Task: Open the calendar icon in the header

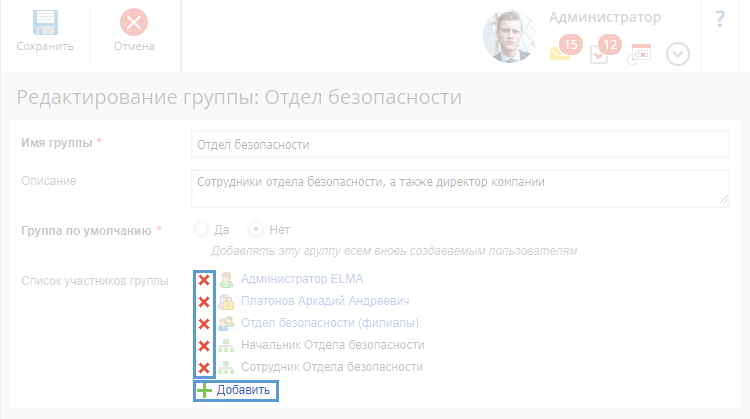Action: 640,54
